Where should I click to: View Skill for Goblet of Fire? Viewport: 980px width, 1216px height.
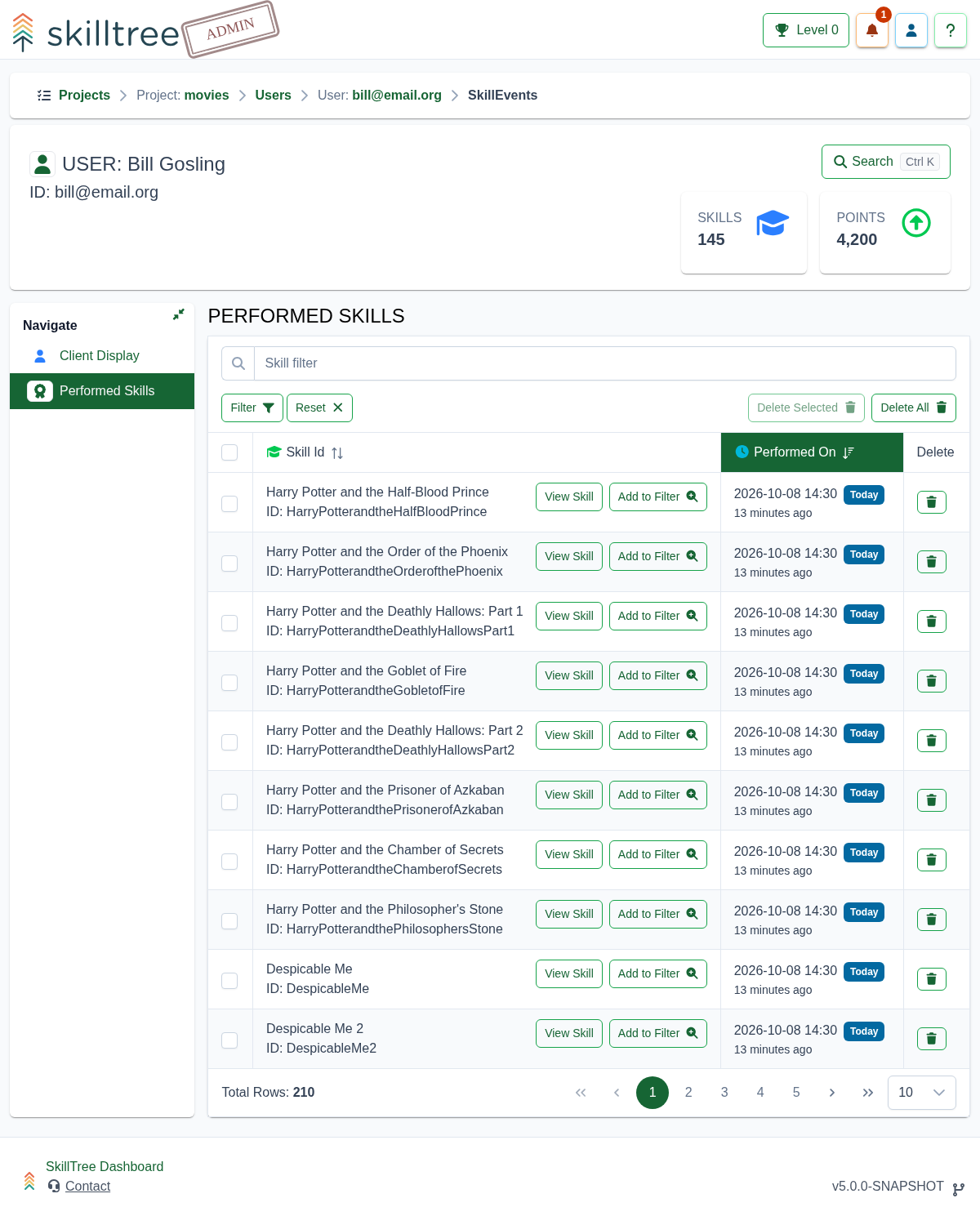coord(569,675)
